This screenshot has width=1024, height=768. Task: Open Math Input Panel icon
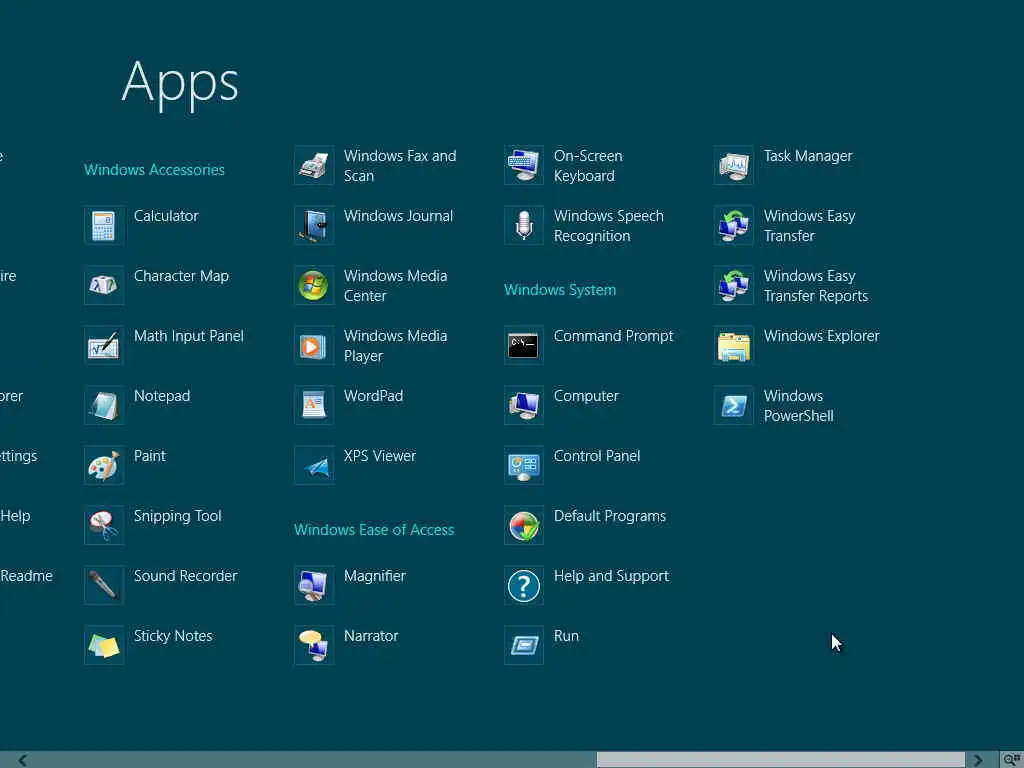(x=104, y=345)
